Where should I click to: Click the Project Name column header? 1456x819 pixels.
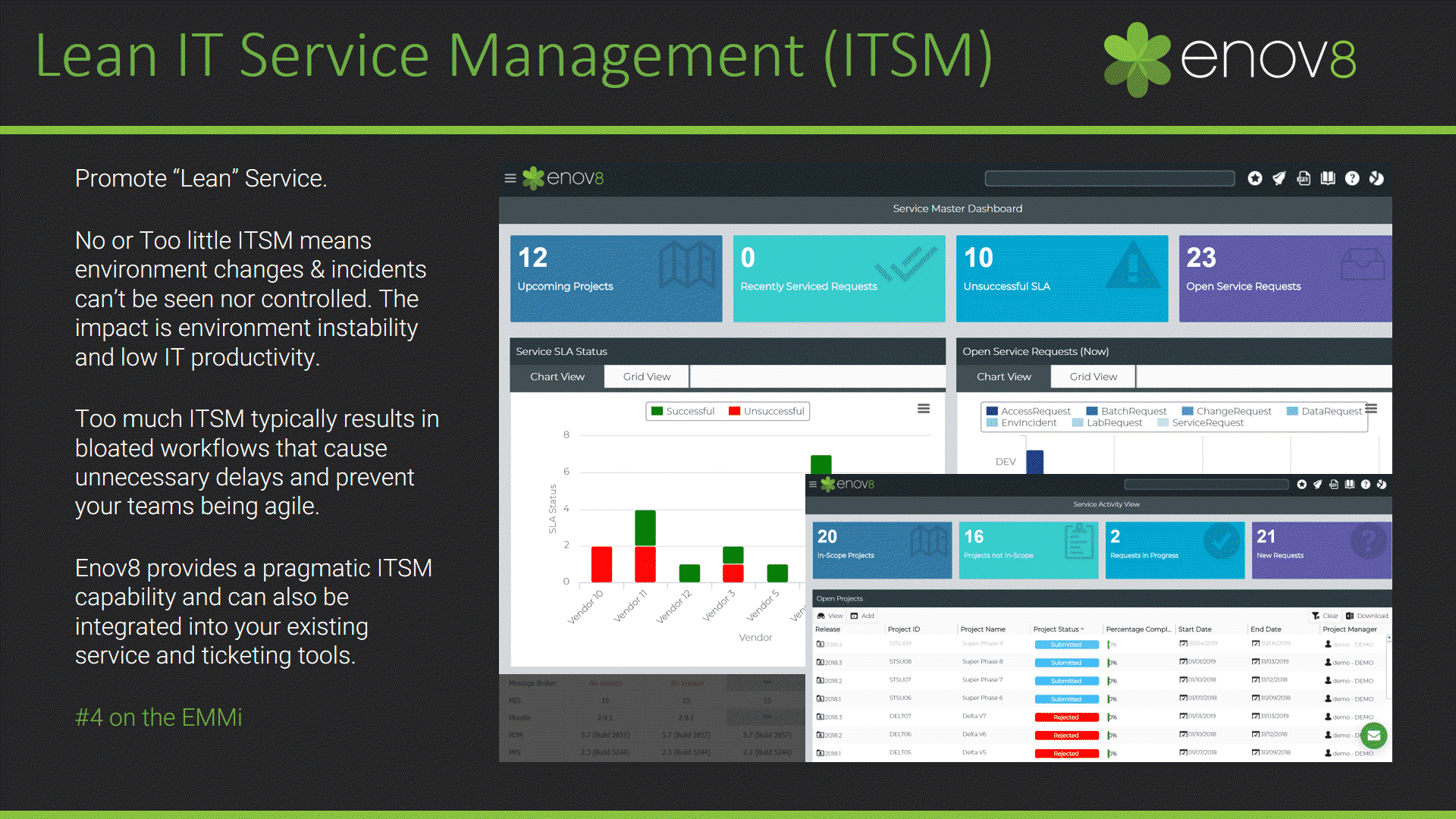983,629
